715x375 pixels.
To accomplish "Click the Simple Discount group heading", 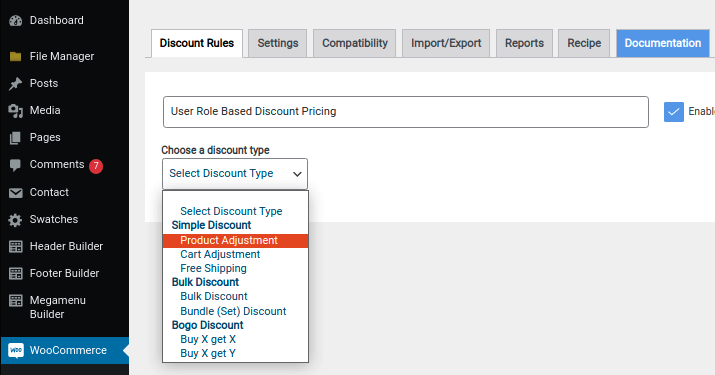I will [x=211, y=225].
